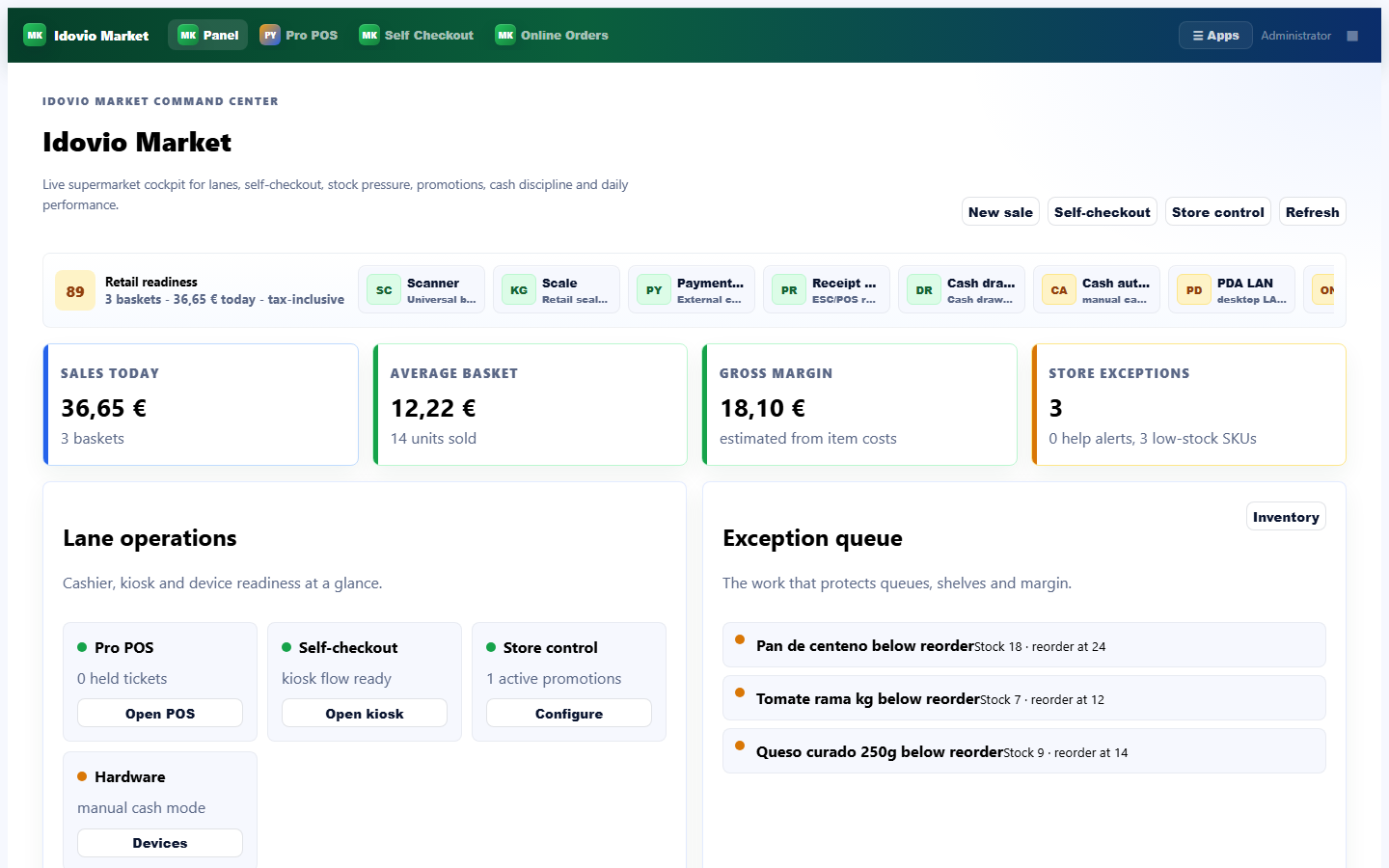Viewport: 1389px width, 868px height.
Task: Open the Store Exceptions summary card
Action: (x=1188, y=405)
